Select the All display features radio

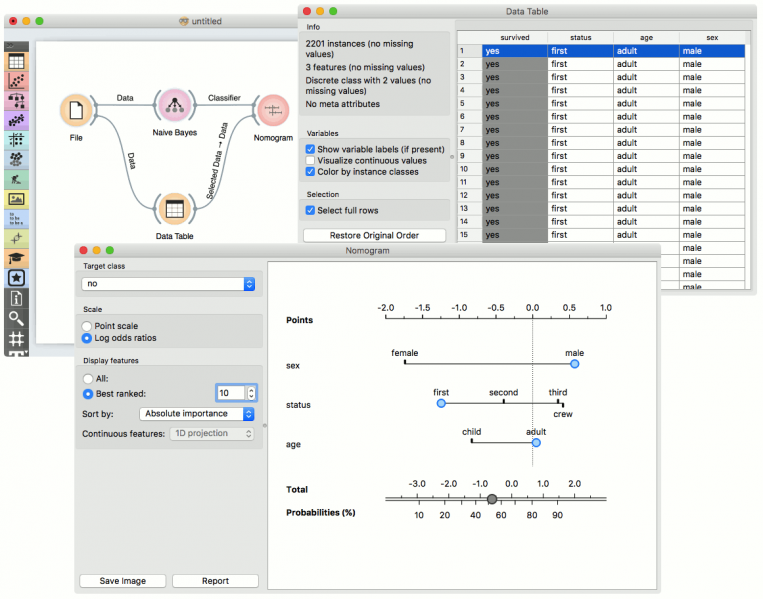click(x=88, y=379)
